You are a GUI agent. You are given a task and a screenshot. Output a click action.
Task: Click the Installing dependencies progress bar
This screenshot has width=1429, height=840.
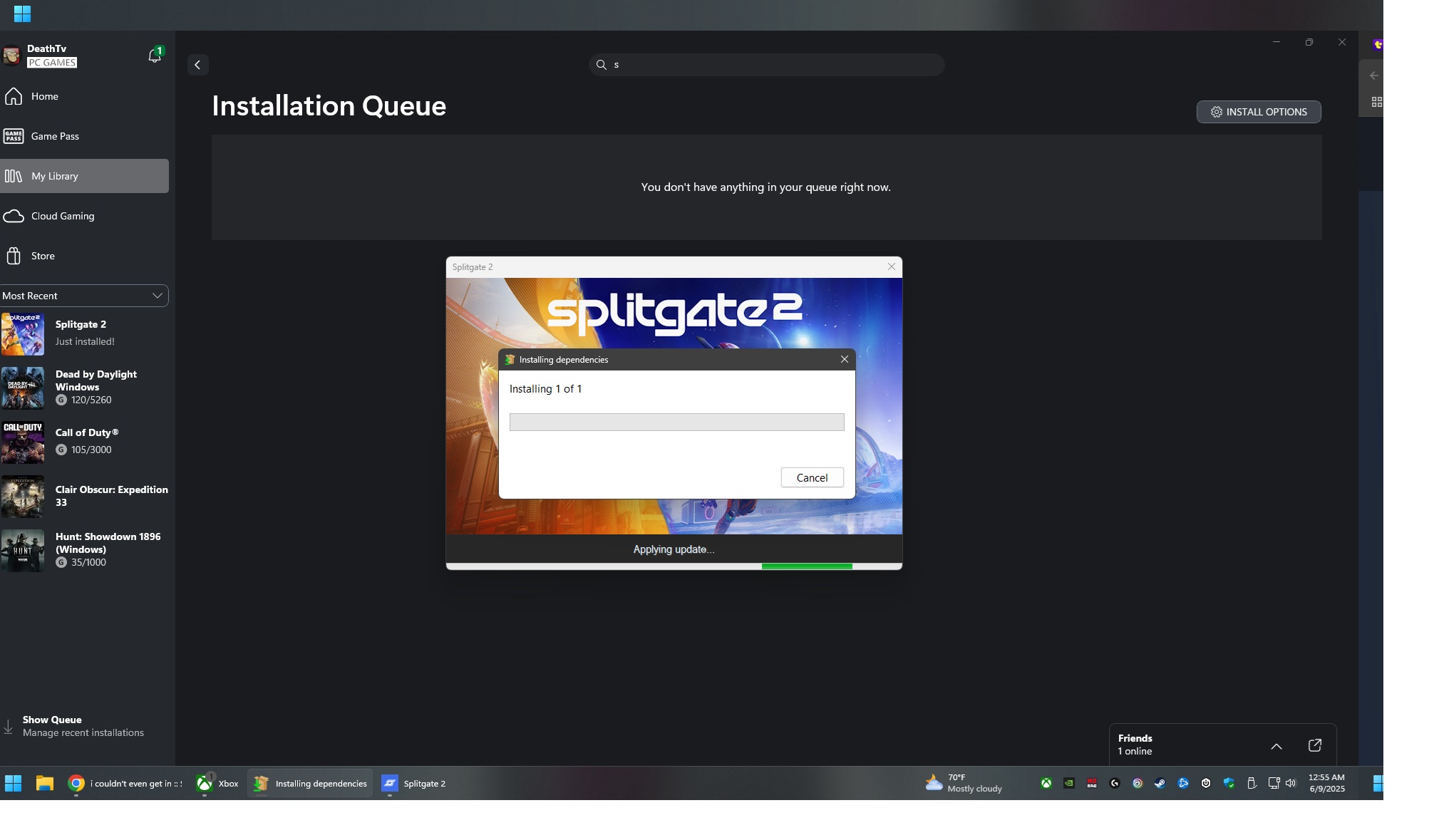[676, 422]
